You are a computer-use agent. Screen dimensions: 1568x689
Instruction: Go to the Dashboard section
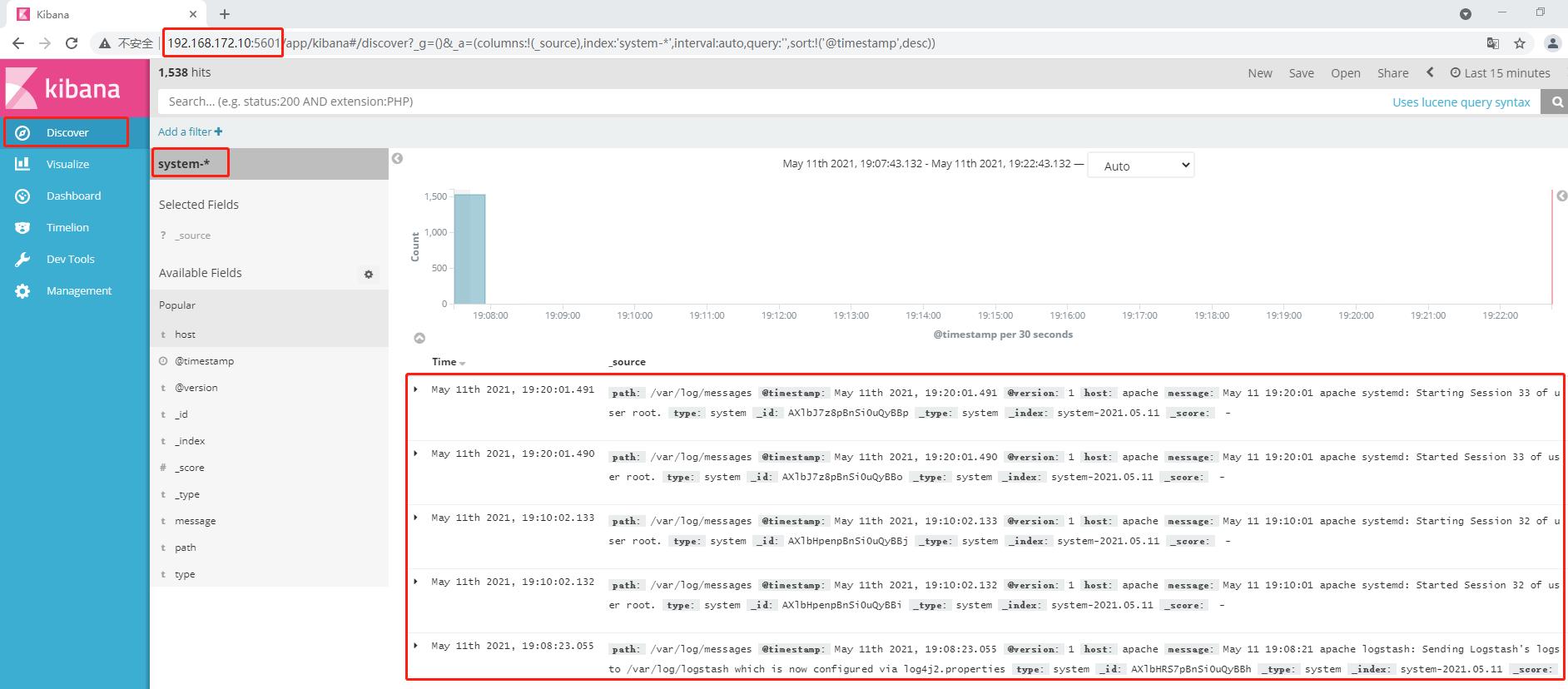pyautogui.click(x=73, y=196)
